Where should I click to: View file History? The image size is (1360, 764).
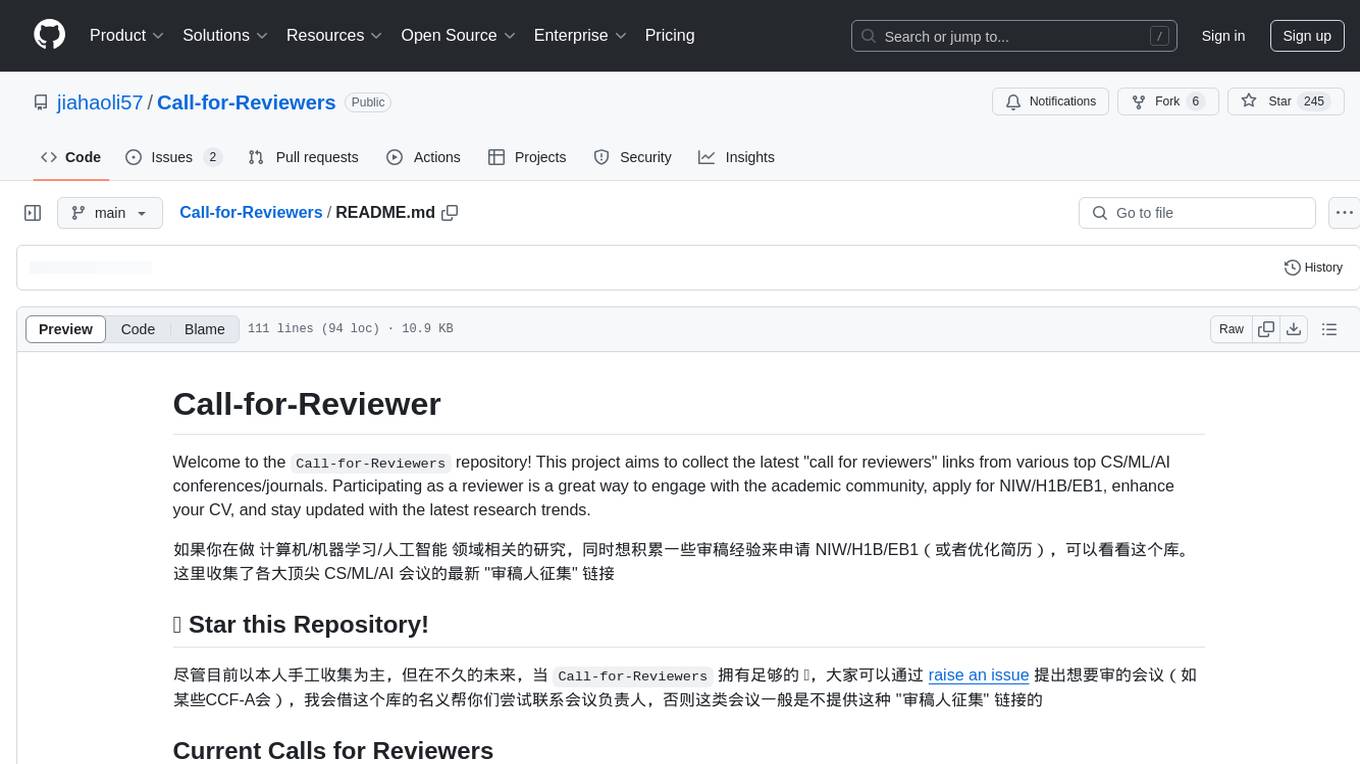click(1313, 267)
